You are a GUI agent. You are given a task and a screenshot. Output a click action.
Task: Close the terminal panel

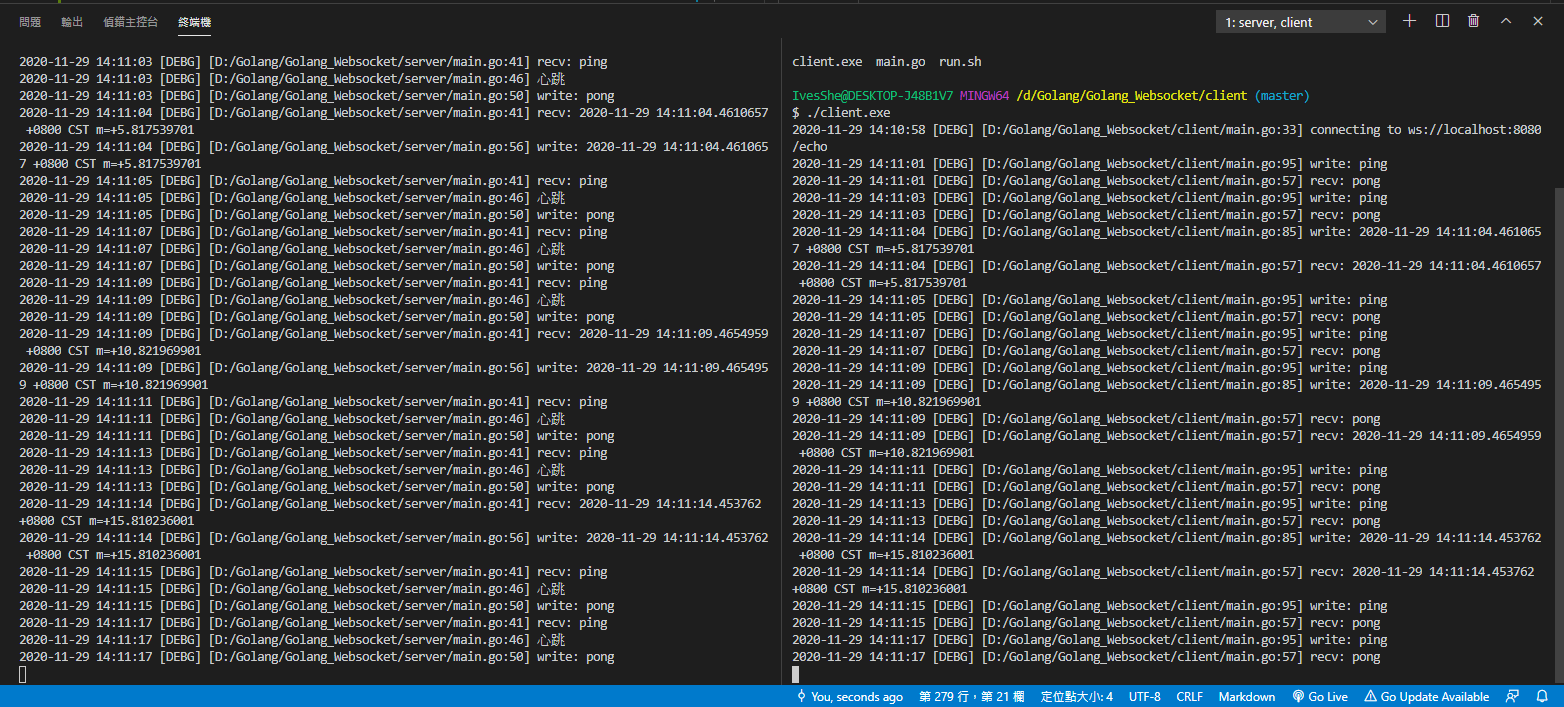click(1538, 21)
